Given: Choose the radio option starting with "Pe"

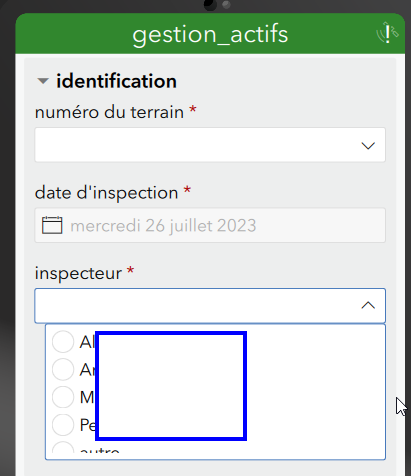Looking at the screenshot, I should 63,425.
